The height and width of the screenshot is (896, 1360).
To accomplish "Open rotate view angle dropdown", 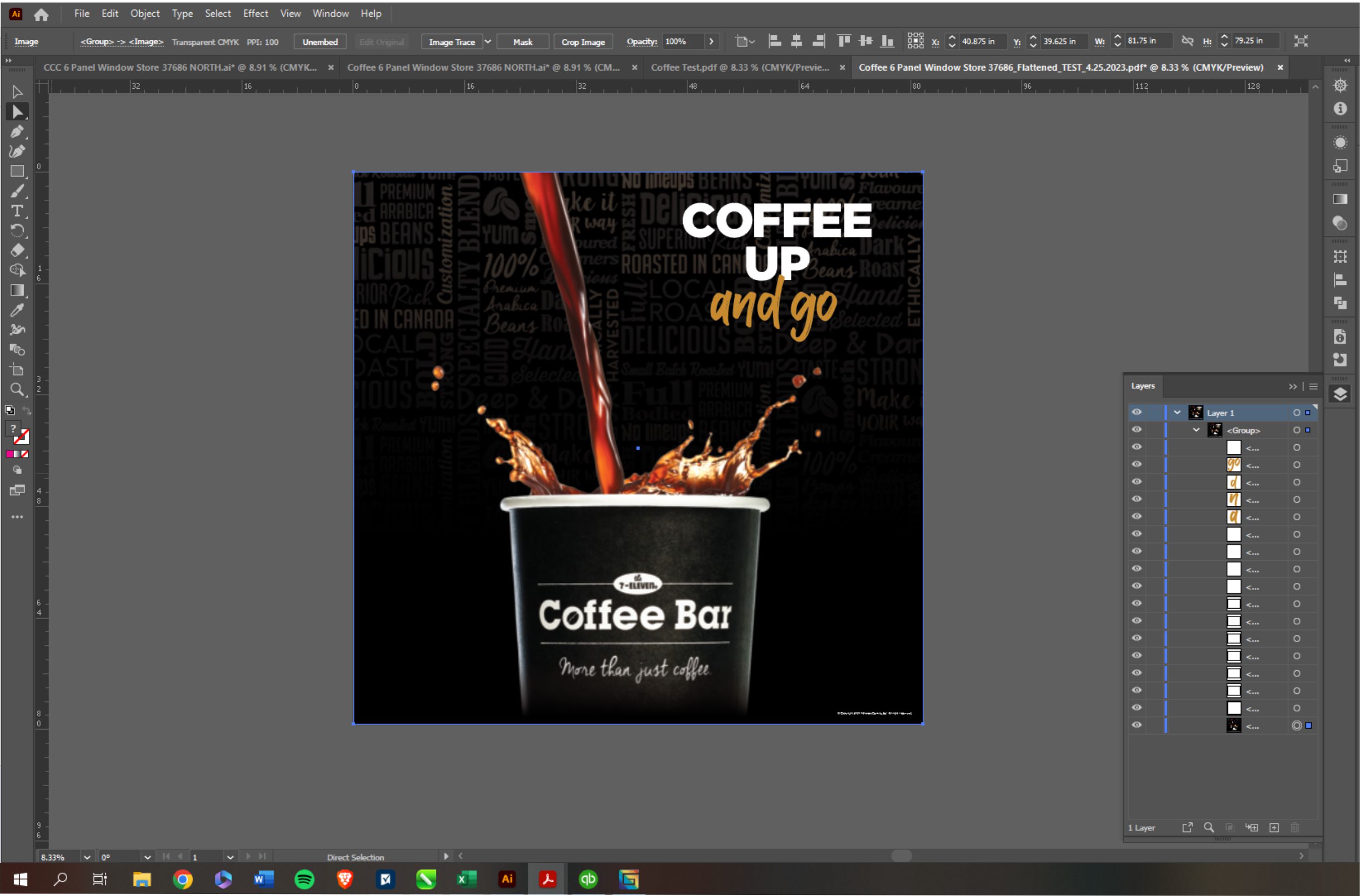I will [x=147, y=857].
